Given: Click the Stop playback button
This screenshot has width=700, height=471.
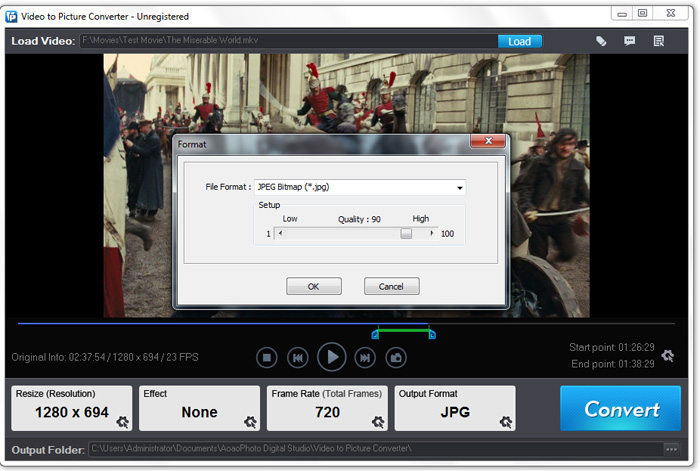Looking at the screenshot, I should coord(267,358).
